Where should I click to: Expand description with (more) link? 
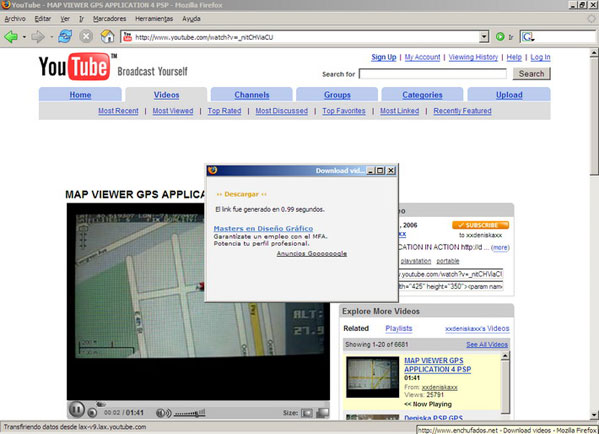click(500, 248)
